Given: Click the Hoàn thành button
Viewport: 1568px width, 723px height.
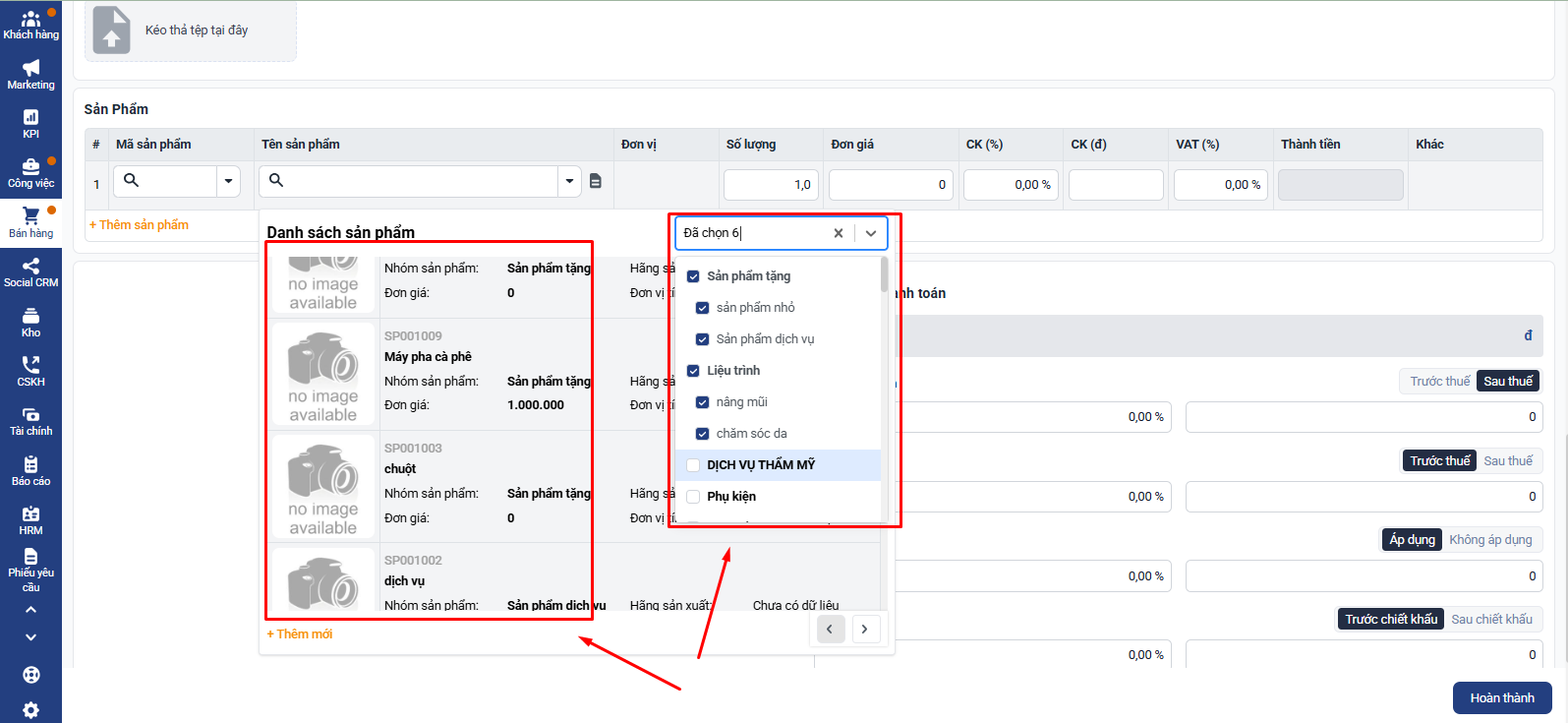Looking at the screenshot, I should coord(1501,697).
